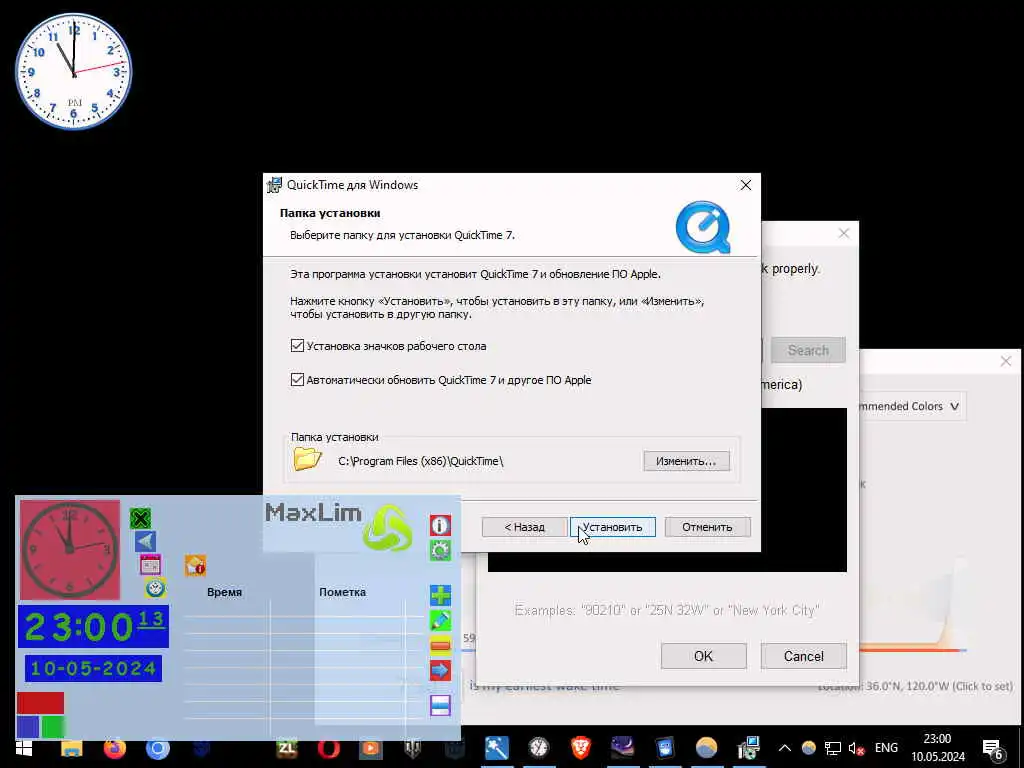The image size is (1024, 768).
Task: Click the green color swatch in MaxLim
Action: click(x=53, y=726)
